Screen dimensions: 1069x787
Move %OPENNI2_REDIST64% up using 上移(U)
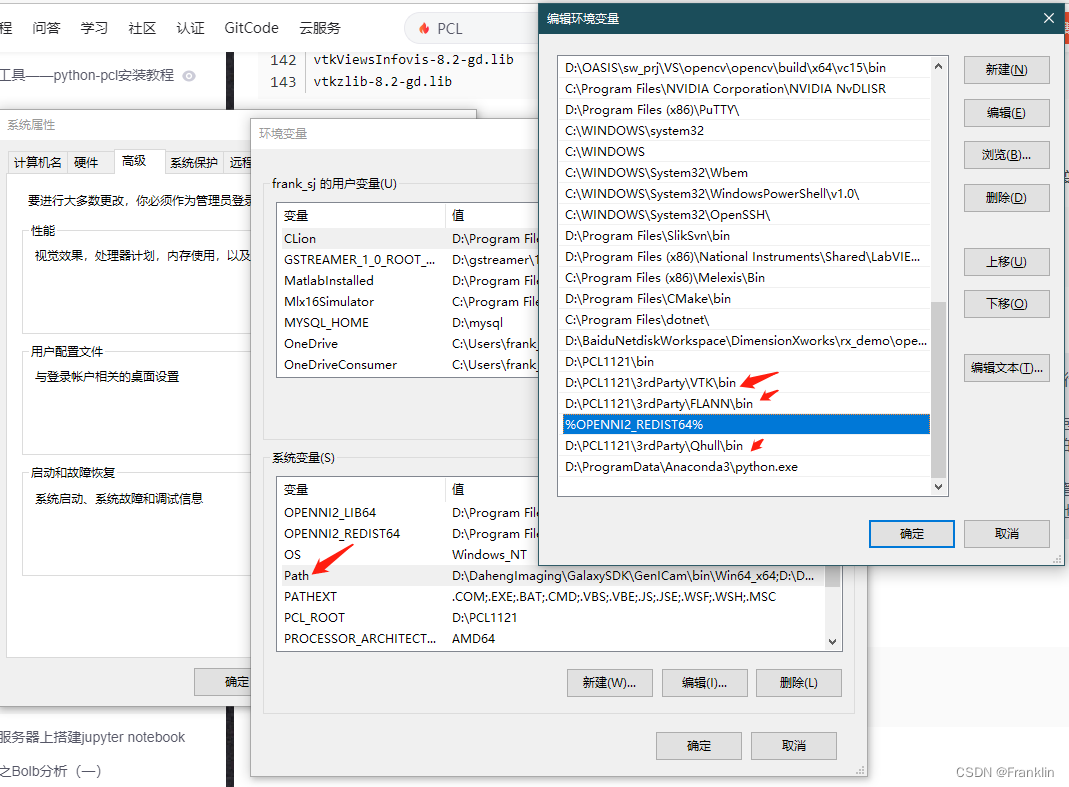[1006, 261]
